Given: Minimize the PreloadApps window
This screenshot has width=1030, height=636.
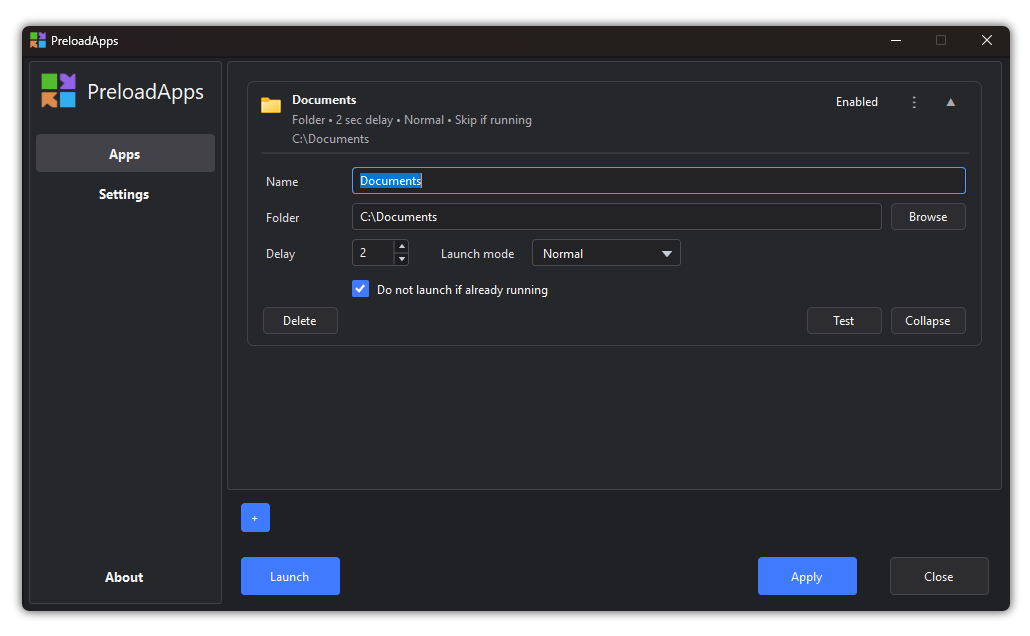Looking at the screenshot, I should pyautogui.click(x=895, y=40).
